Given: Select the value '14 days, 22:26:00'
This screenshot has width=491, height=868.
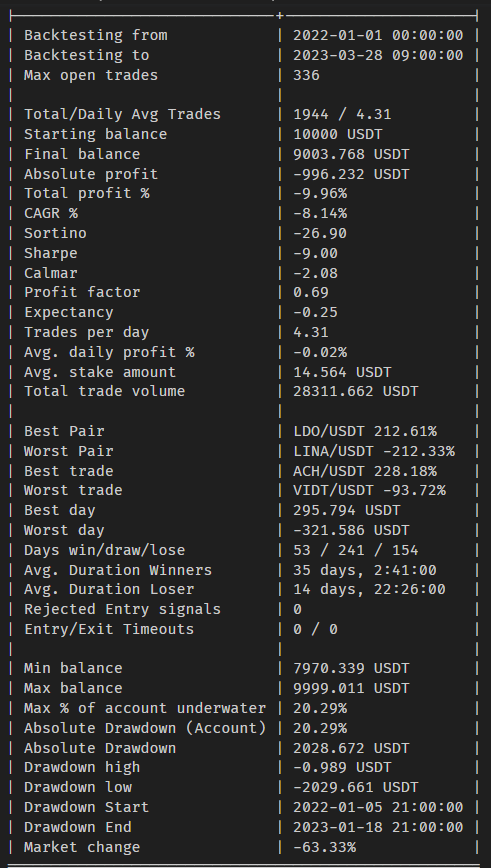Looking at the screenshot, I should click(369, 590).
